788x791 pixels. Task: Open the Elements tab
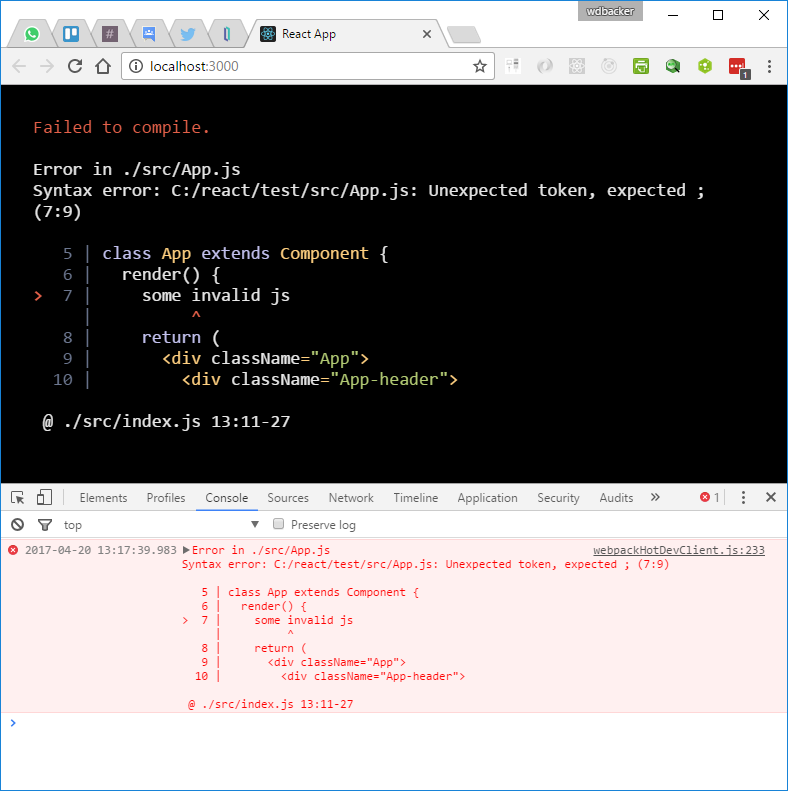[x=103, y=498]
